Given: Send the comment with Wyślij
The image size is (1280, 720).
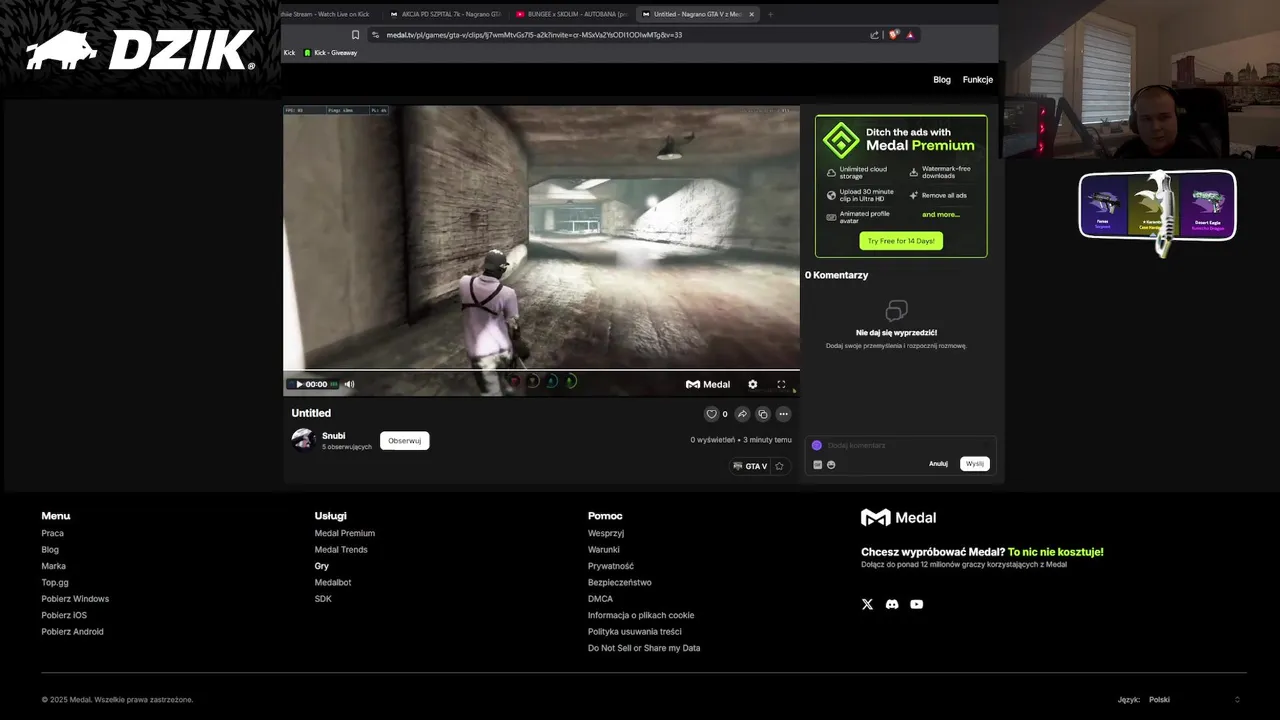Looking at the screenshot, I should (975, 464).
